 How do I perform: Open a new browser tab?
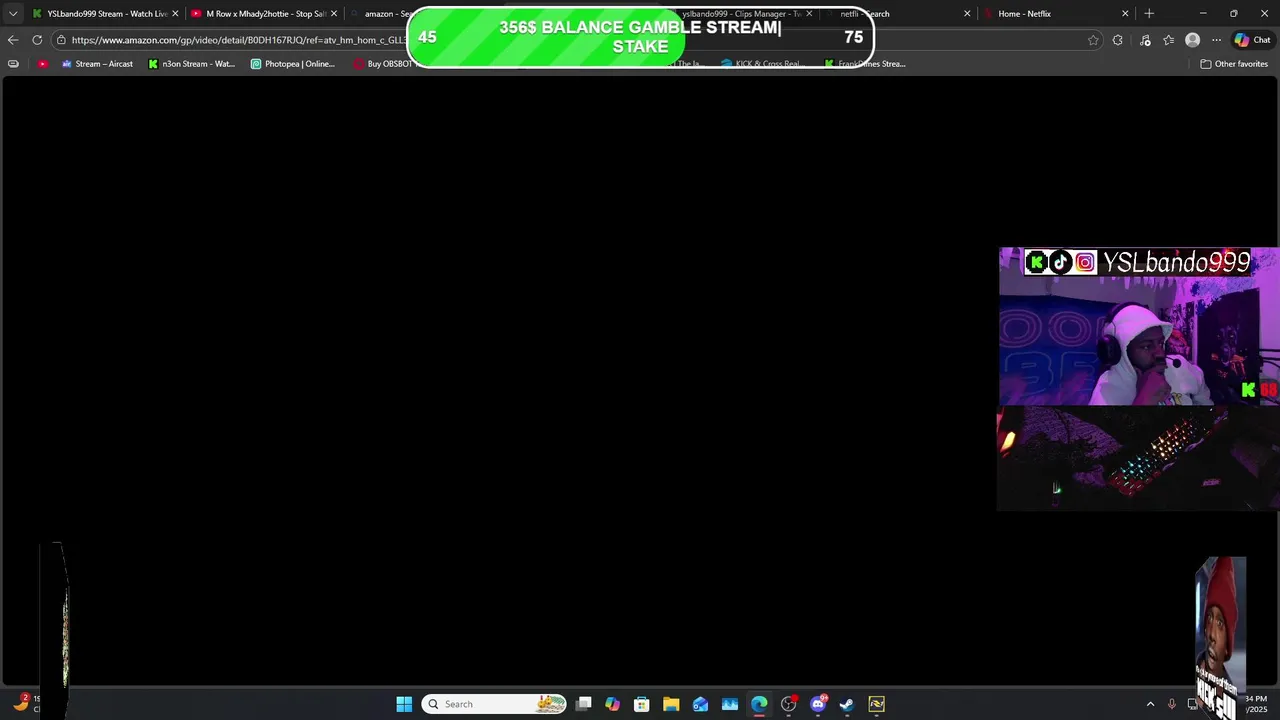(x=1149, y=14)
